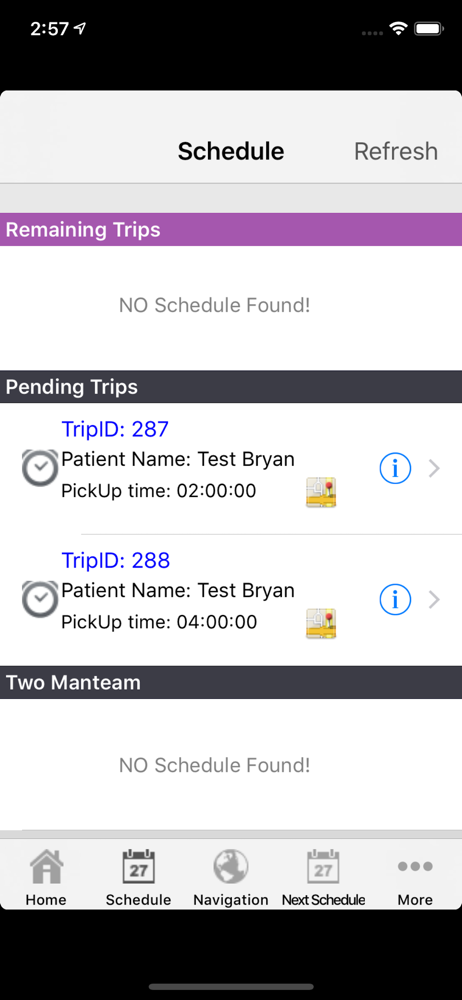This screenshot has height=1000, width=462.
Task: Select the TripID: 288 link text
Action: pos(116,560)
